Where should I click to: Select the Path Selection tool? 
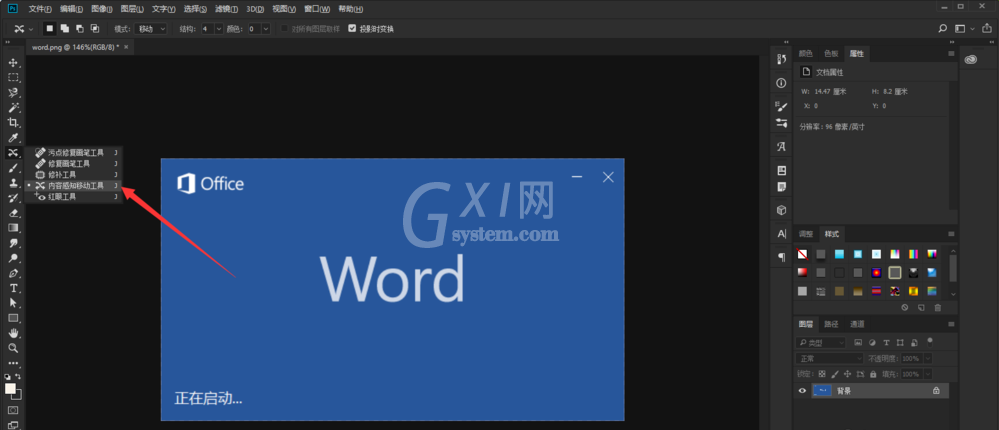[x=13, y=303]
